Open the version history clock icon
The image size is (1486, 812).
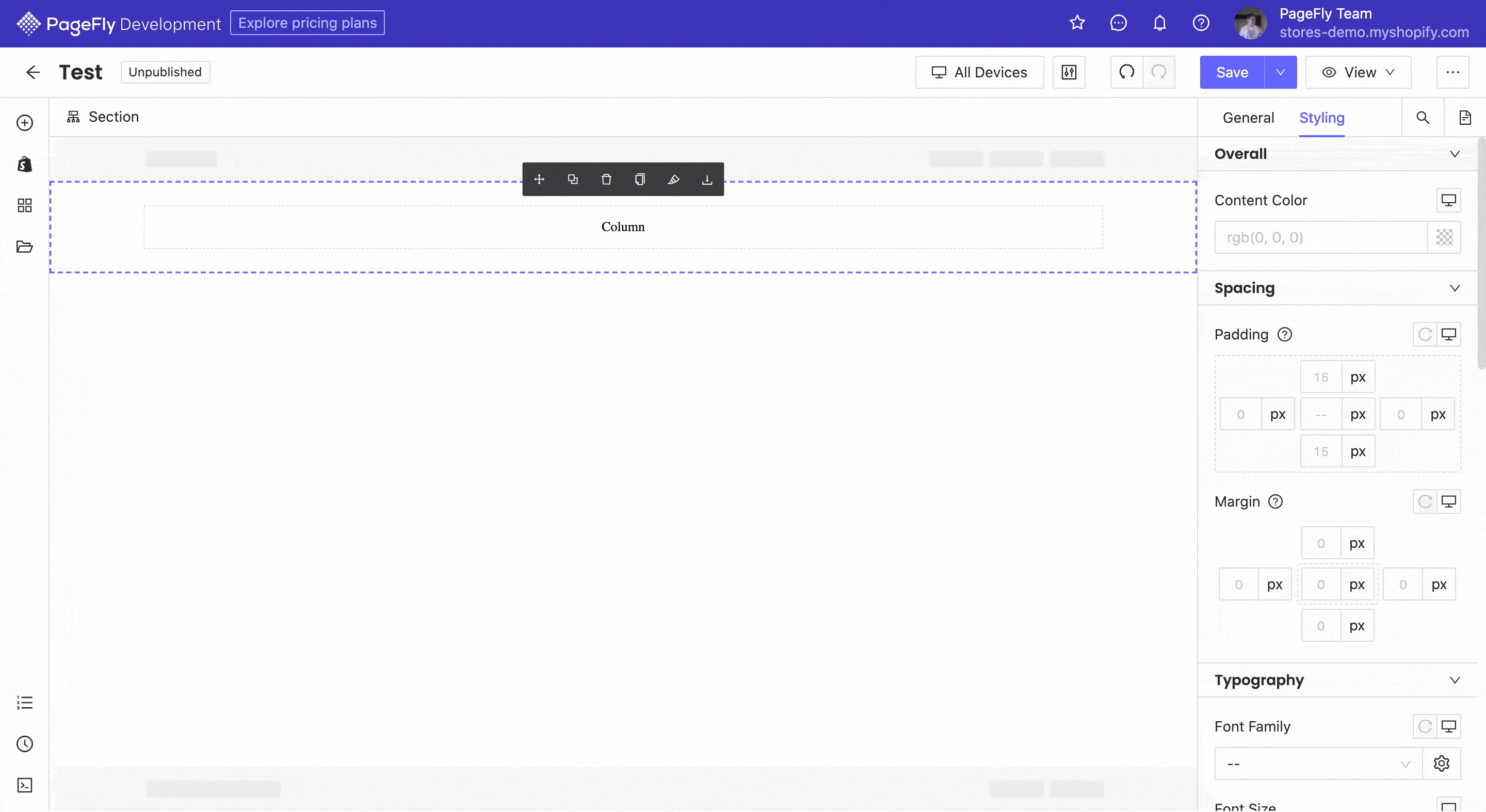[x=25, y=744]
